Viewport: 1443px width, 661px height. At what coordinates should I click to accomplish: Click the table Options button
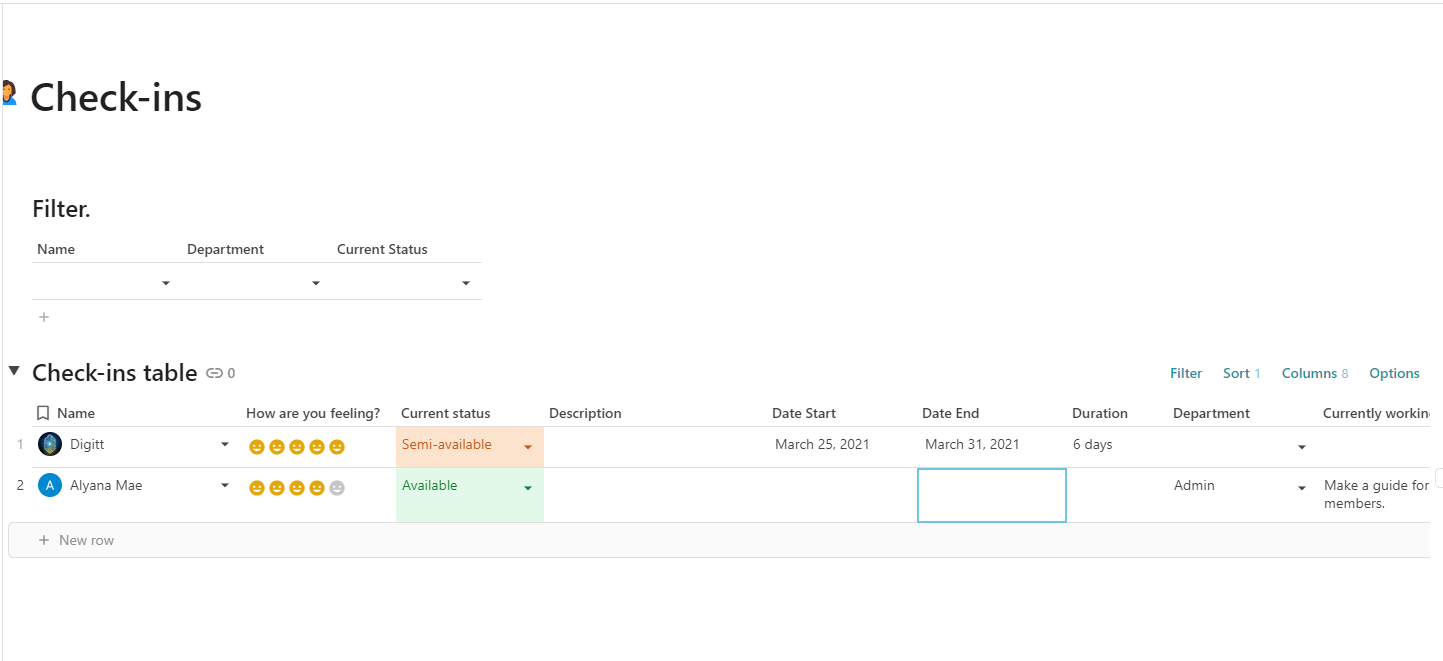(1394, 373)
